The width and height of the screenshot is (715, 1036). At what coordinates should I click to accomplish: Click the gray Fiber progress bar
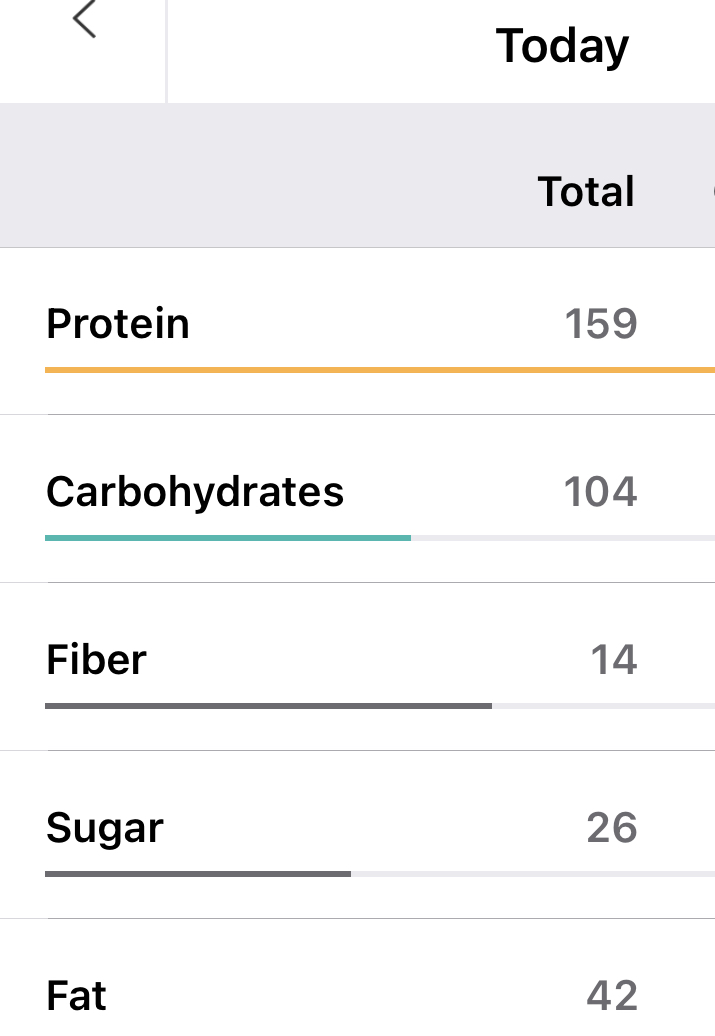click(x=268, y=706)
